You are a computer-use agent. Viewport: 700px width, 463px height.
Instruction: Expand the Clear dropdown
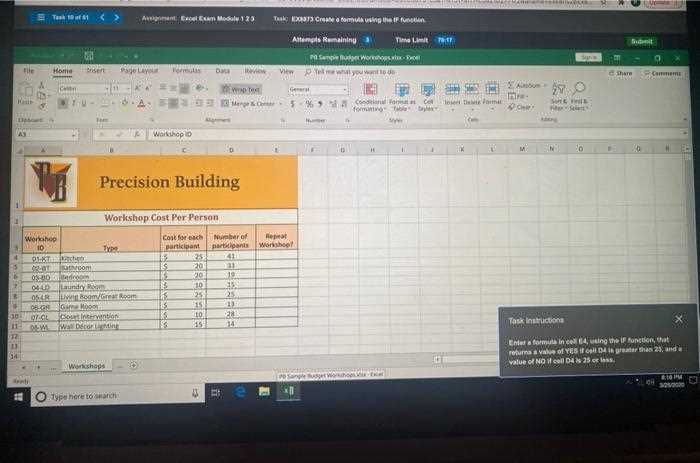coord(533,107)
